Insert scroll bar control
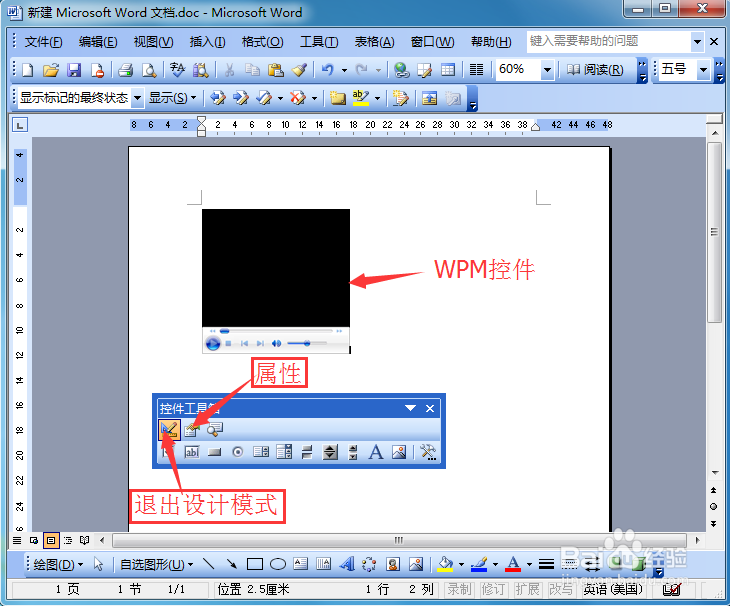 pos(353,452)
